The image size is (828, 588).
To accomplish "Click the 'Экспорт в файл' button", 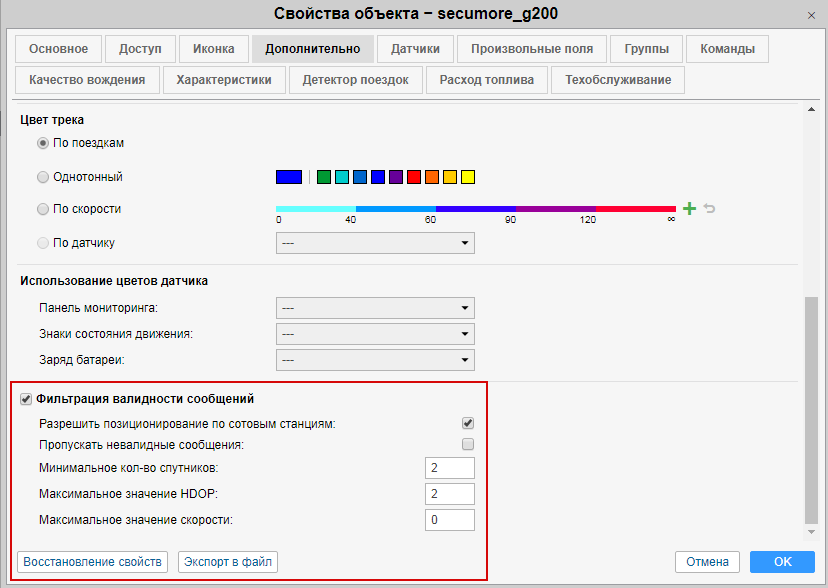I will coord(227,562).
